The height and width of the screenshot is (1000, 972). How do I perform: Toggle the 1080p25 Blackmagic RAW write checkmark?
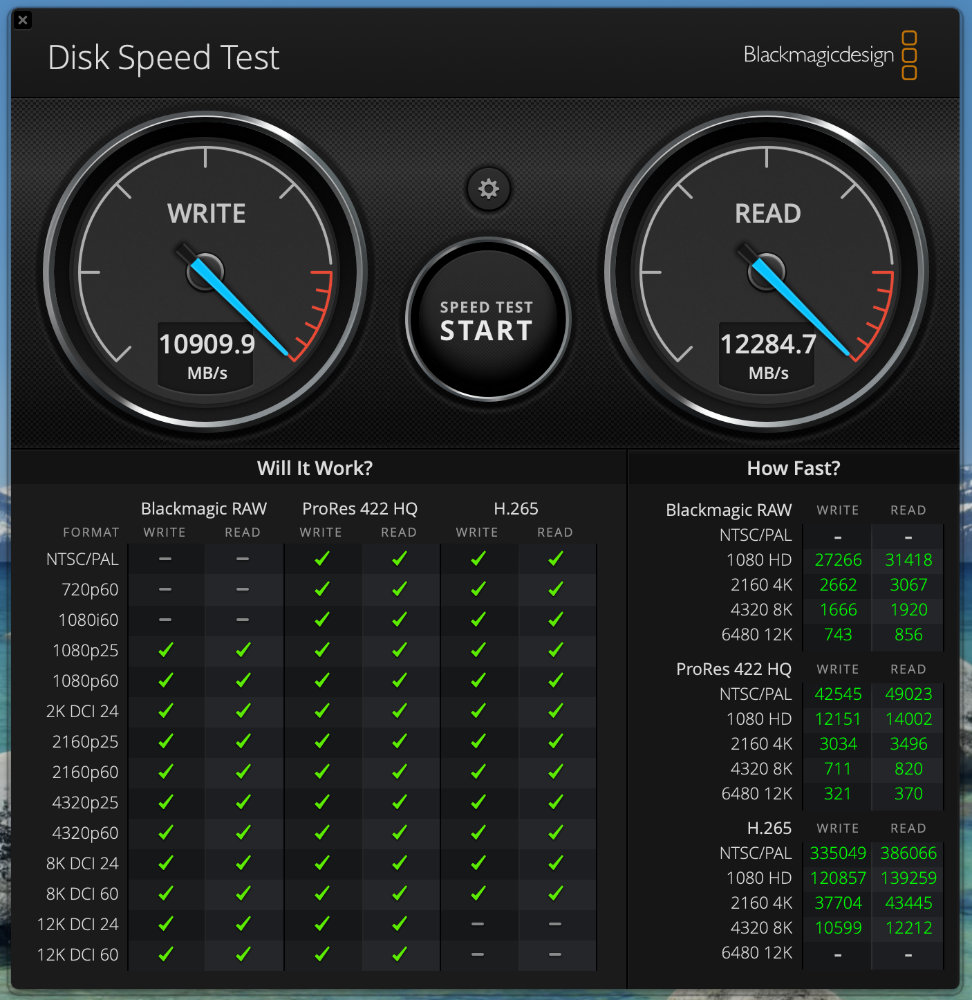[x=165, y=650]
